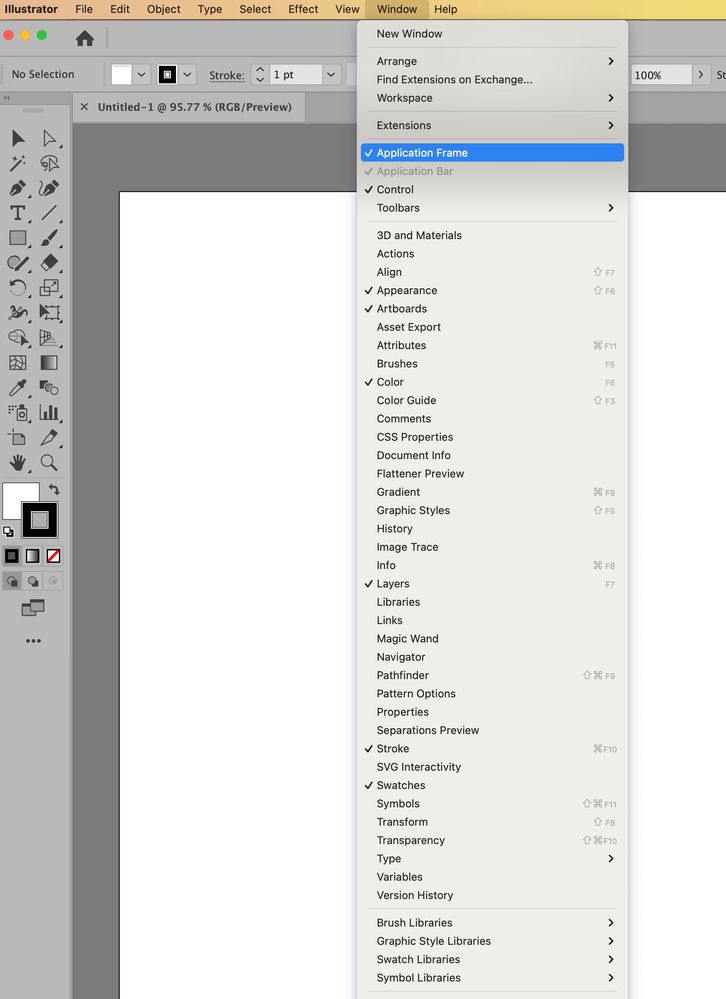Toggle the Layers panel item
726x999 pixels.
tap(492, 584)
